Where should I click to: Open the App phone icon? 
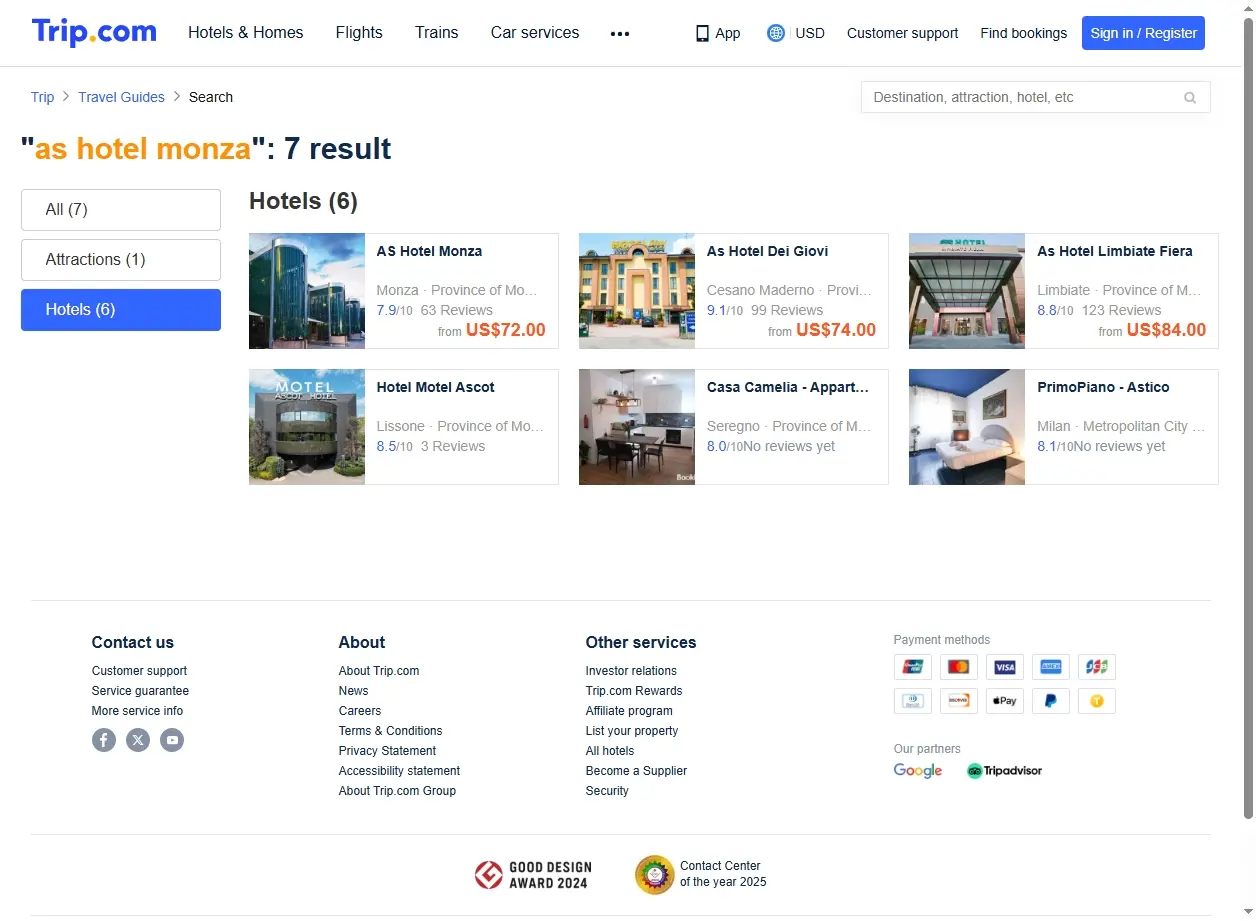(702, 33)
